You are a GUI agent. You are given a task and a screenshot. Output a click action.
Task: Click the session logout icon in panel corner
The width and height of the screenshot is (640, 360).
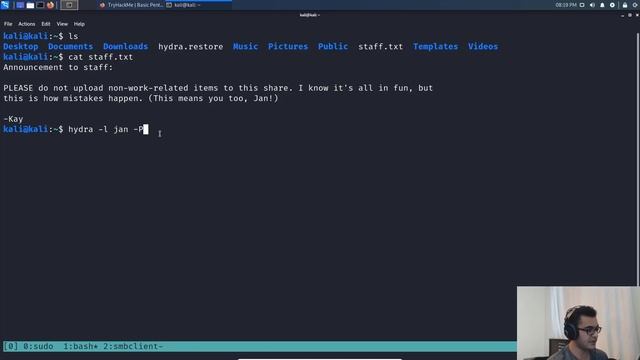[636, 5]
